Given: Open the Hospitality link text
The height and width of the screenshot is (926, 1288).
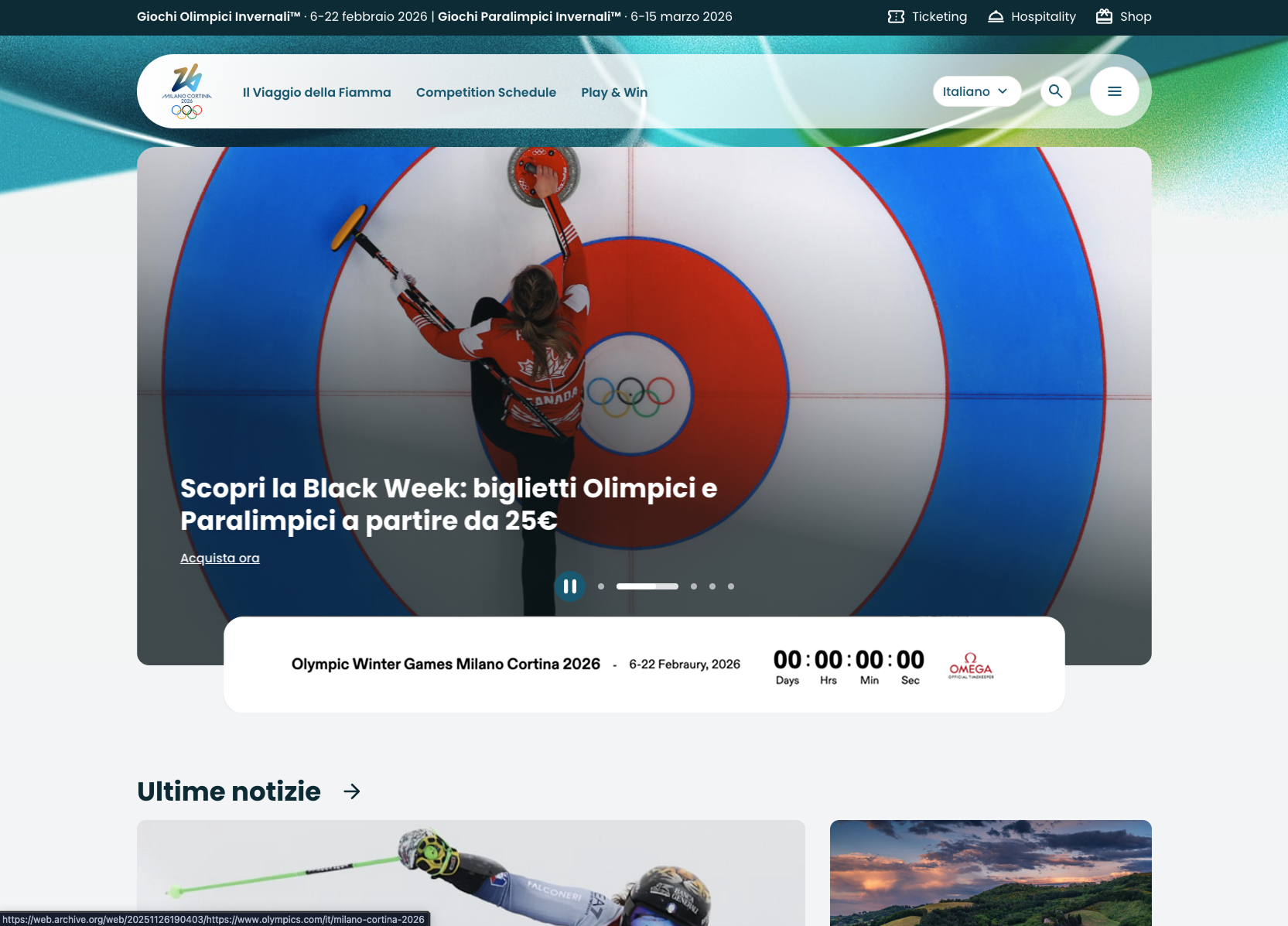Looking at the screenshot, I should pyautogui.click(x=1044, y=16).
